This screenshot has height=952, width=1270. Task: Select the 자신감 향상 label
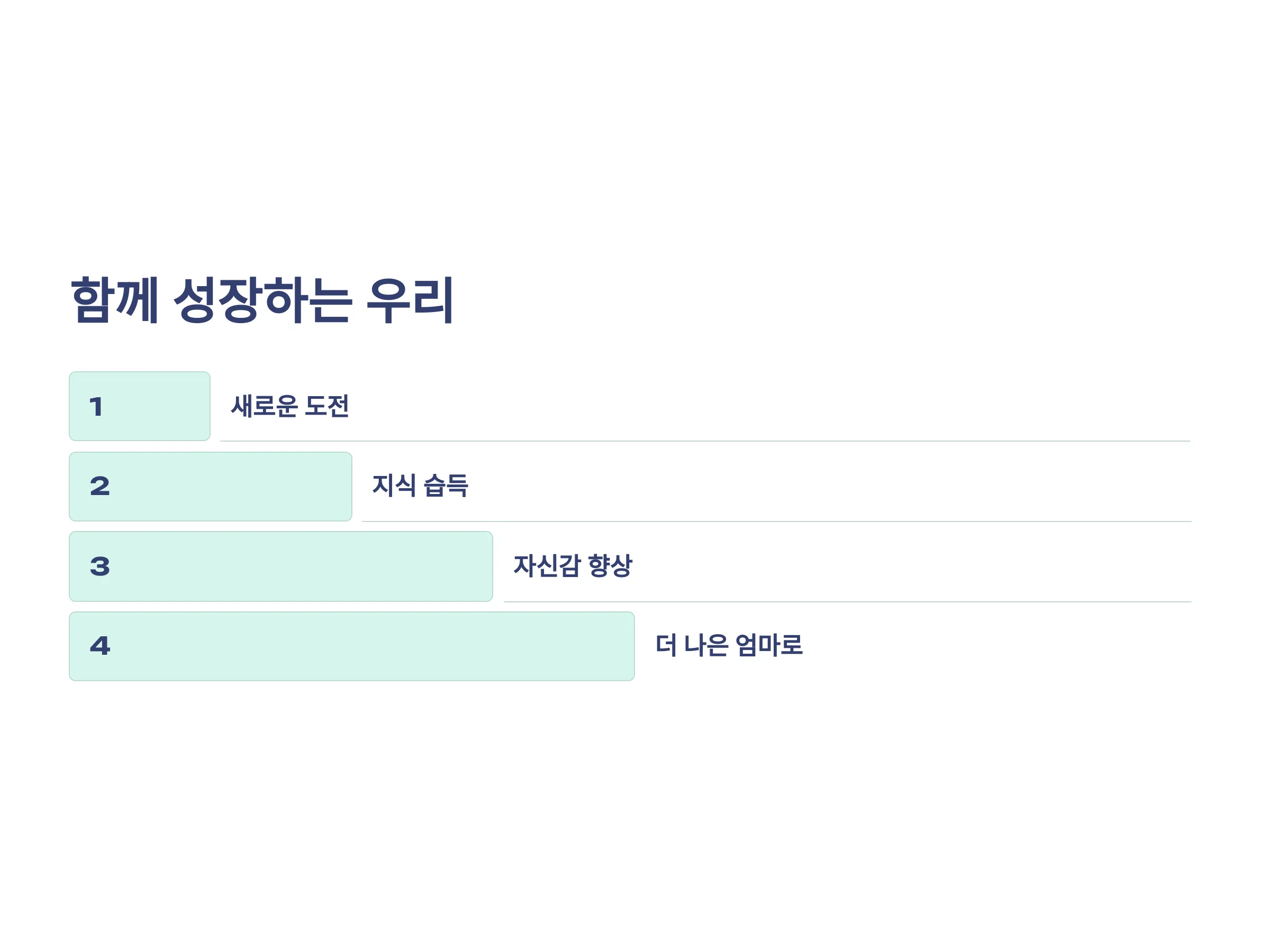573,566
